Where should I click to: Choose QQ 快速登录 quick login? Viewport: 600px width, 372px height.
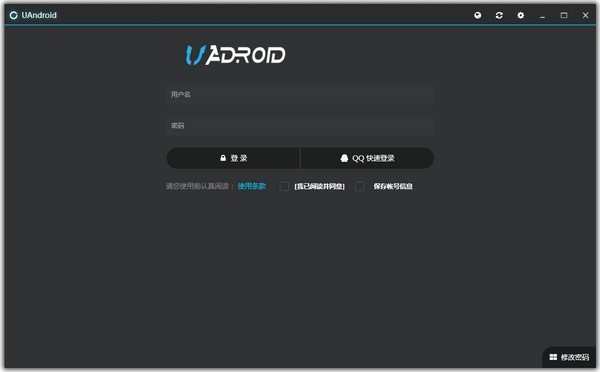point(367,158)
